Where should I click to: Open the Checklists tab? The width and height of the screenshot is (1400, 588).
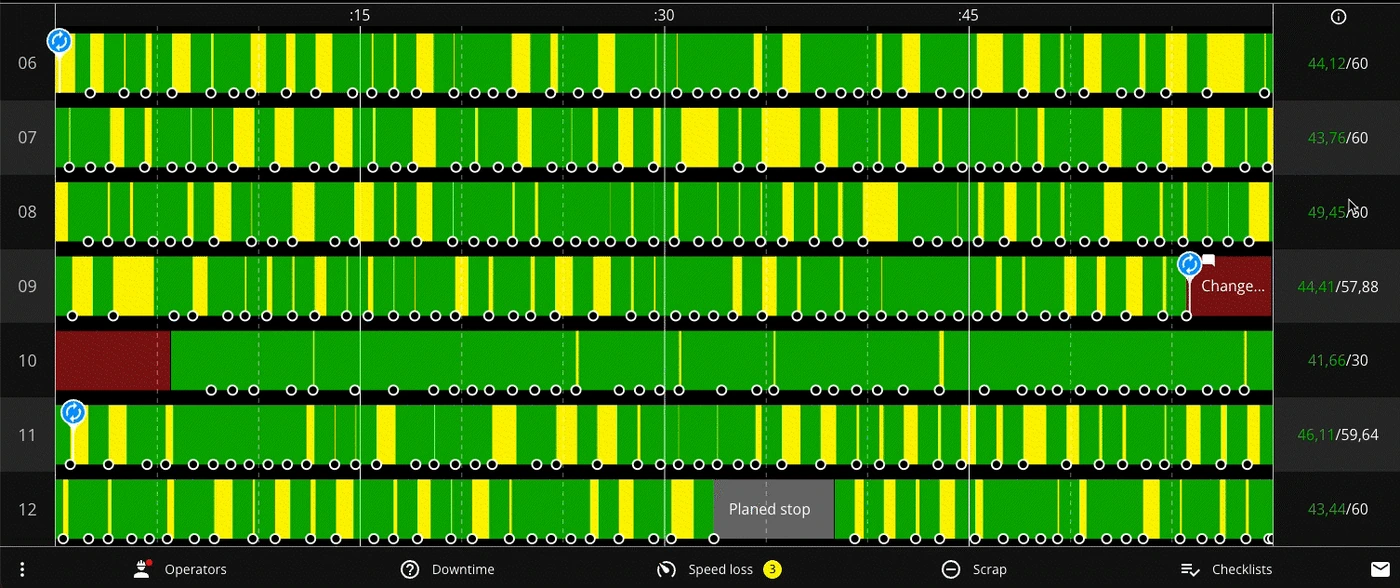click(x=1226, y=569)
